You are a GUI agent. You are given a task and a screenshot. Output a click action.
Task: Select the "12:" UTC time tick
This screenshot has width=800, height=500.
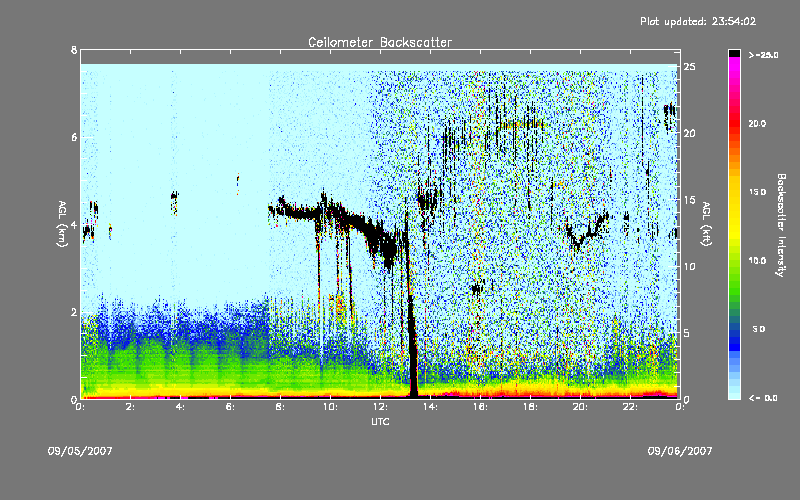[x=380, y=407]
